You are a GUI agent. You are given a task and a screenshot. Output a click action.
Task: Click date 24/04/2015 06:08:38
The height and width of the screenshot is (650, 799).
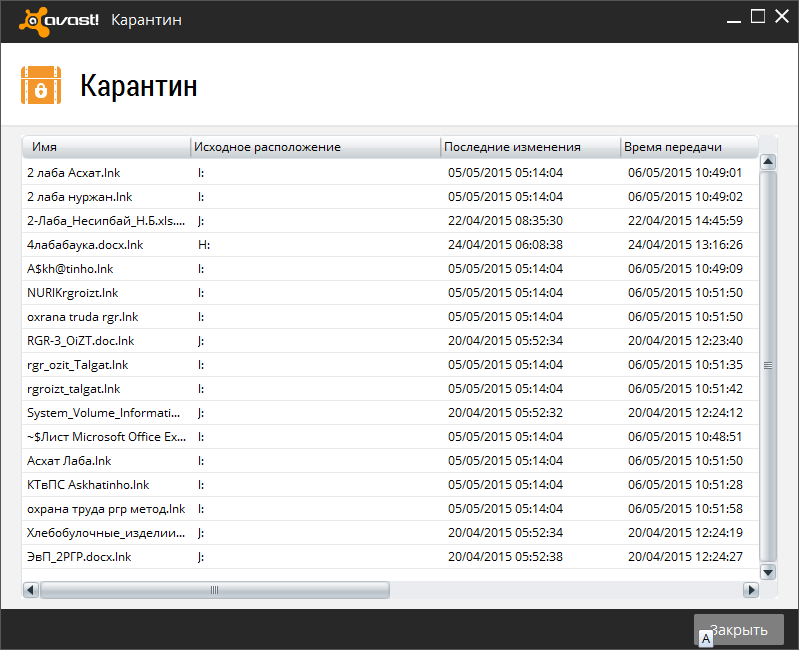point(505,245)
